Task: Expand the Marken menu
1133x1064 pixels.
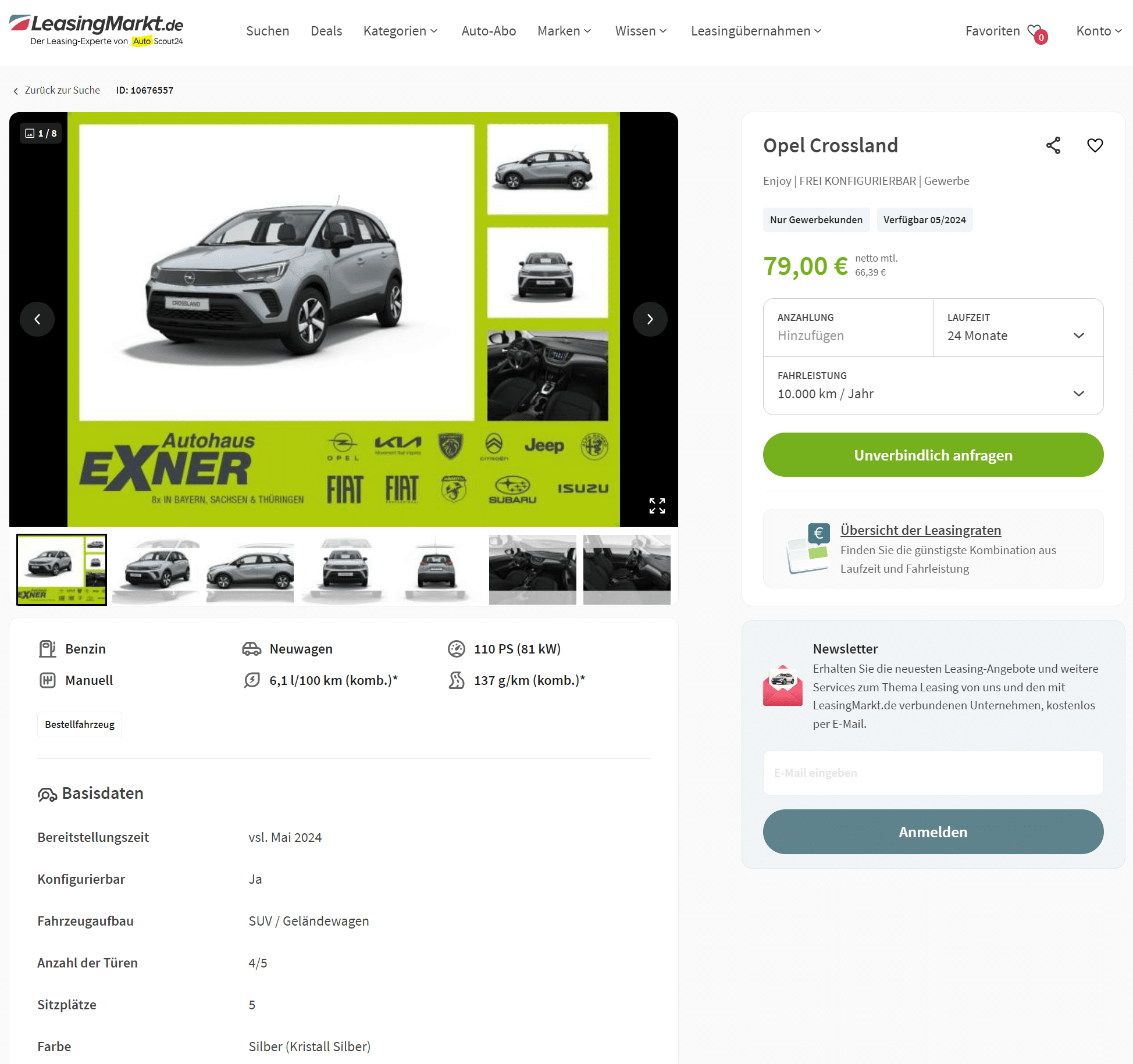Action: (564, 31)
